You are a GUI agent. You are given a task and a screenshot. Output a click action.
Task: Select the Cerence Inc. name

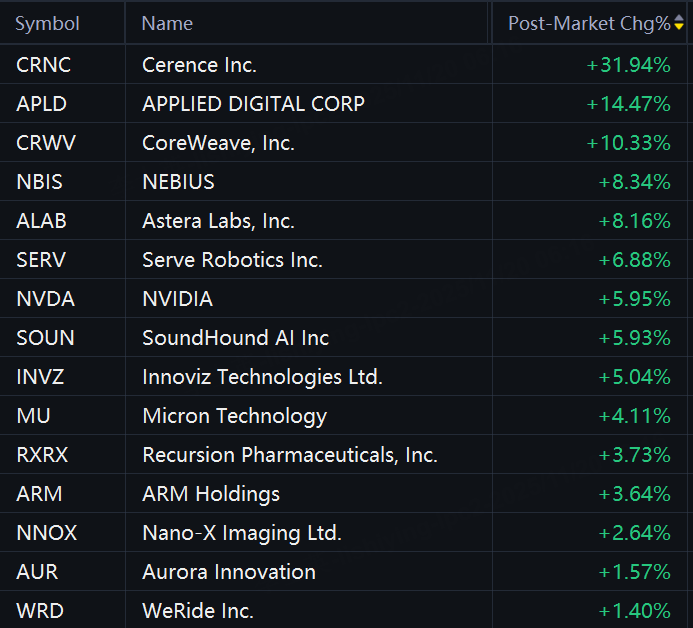click(x=200, y=65)
